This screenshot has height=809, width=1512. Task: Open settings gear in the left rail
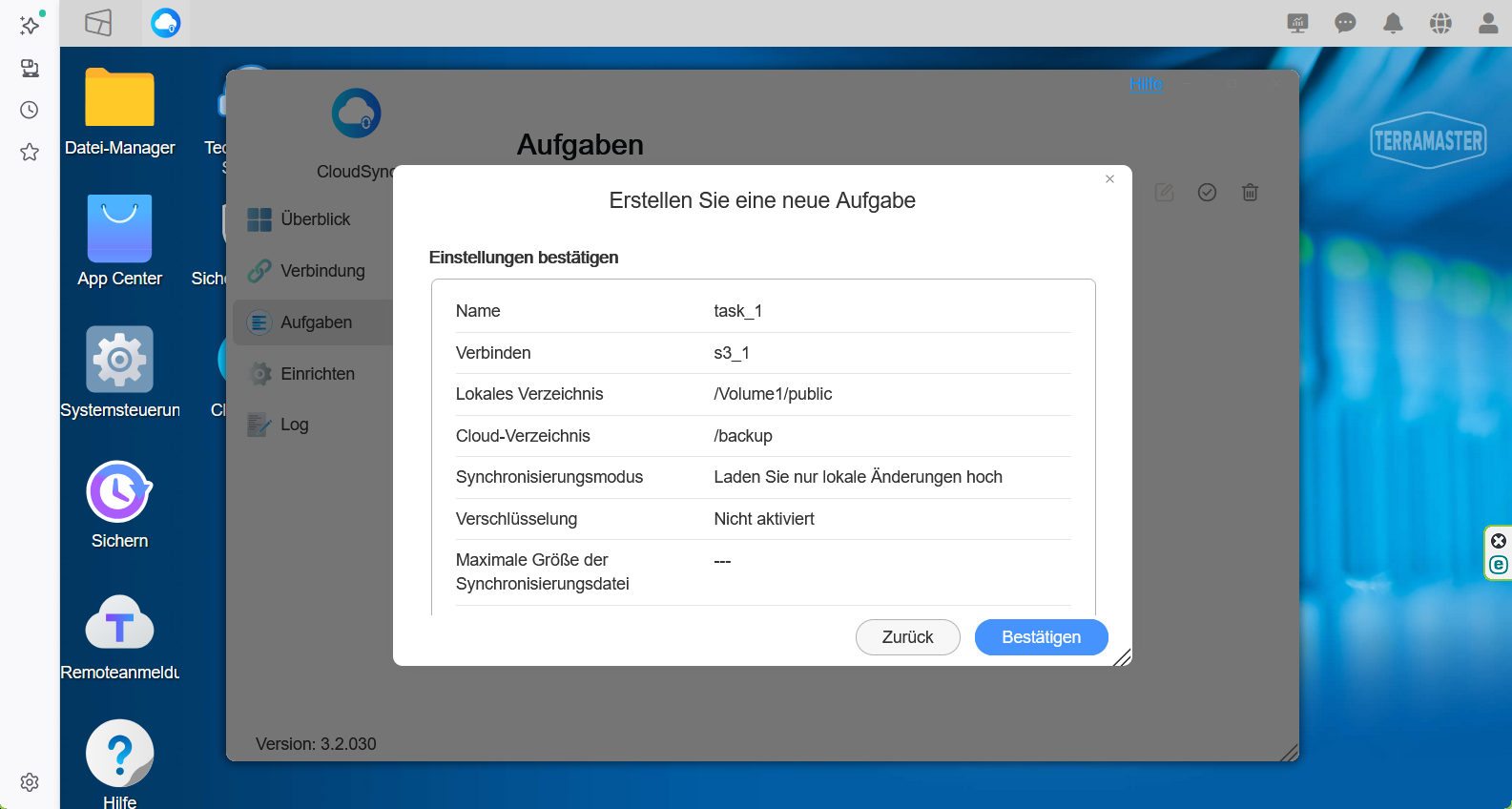tap(30, 782)
